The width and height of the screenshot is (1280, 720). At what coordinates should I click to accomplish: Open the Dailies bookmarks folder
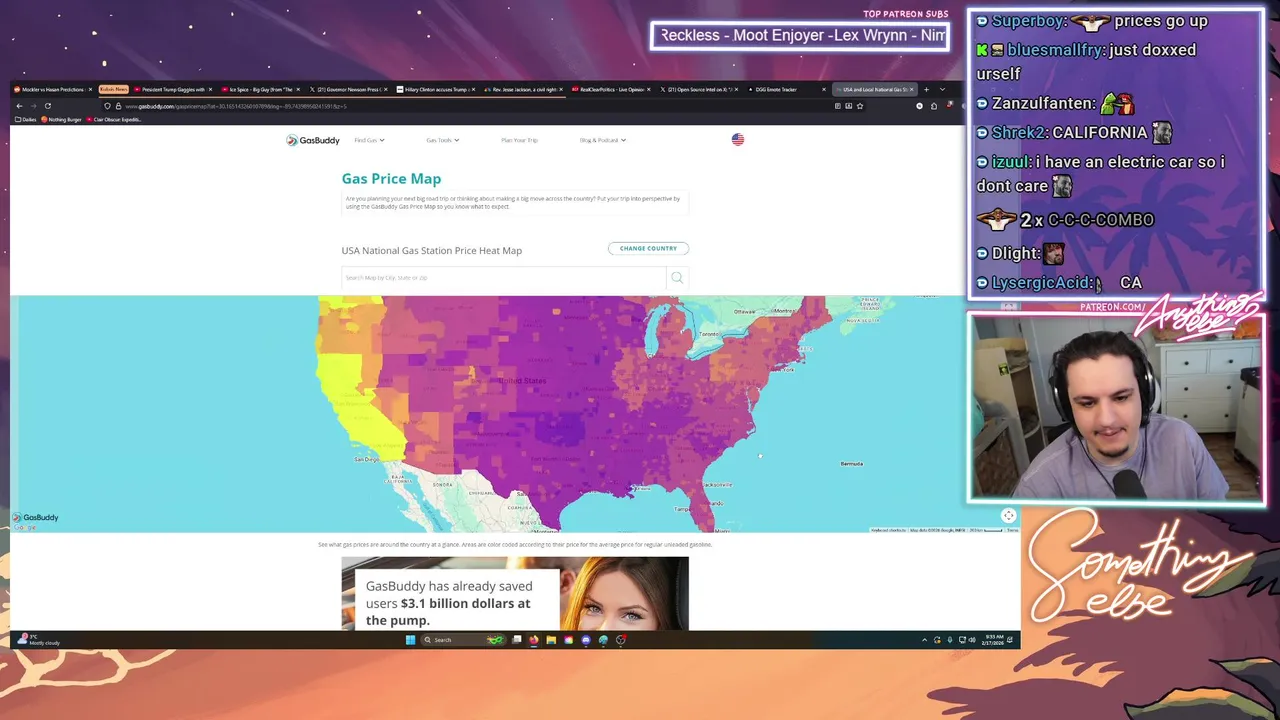click(x=26, y=119)
